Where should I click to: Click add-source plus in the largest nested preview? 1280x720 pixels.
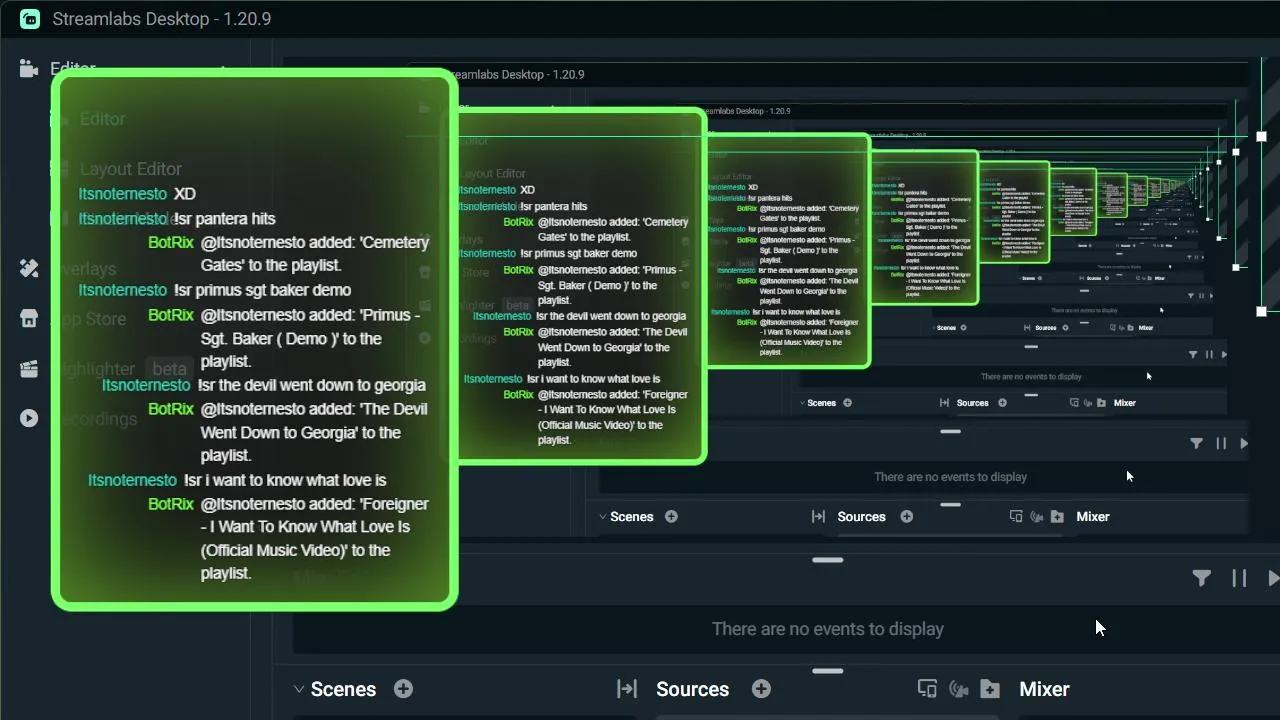pyautogui.click(x=906, y=516)
